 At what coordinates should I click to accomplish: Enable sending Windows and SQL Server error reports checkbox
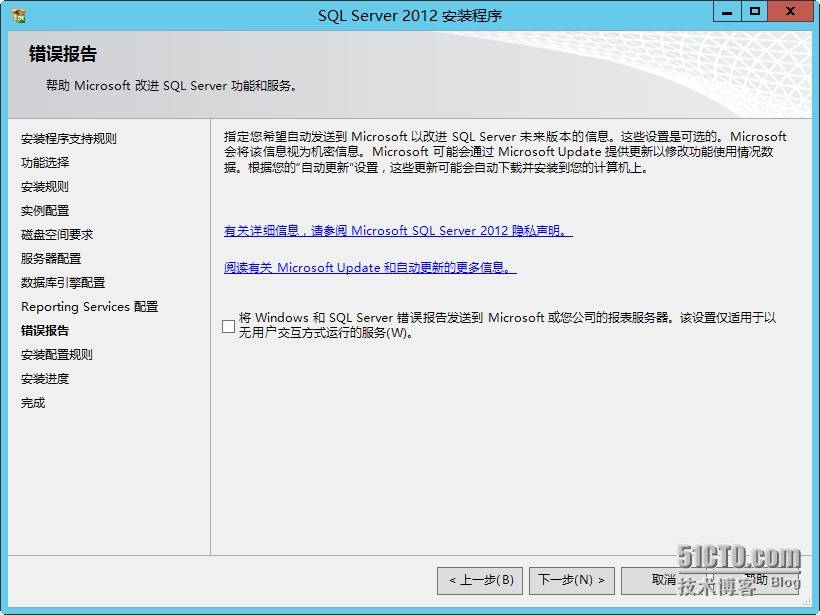coord(228,326)
